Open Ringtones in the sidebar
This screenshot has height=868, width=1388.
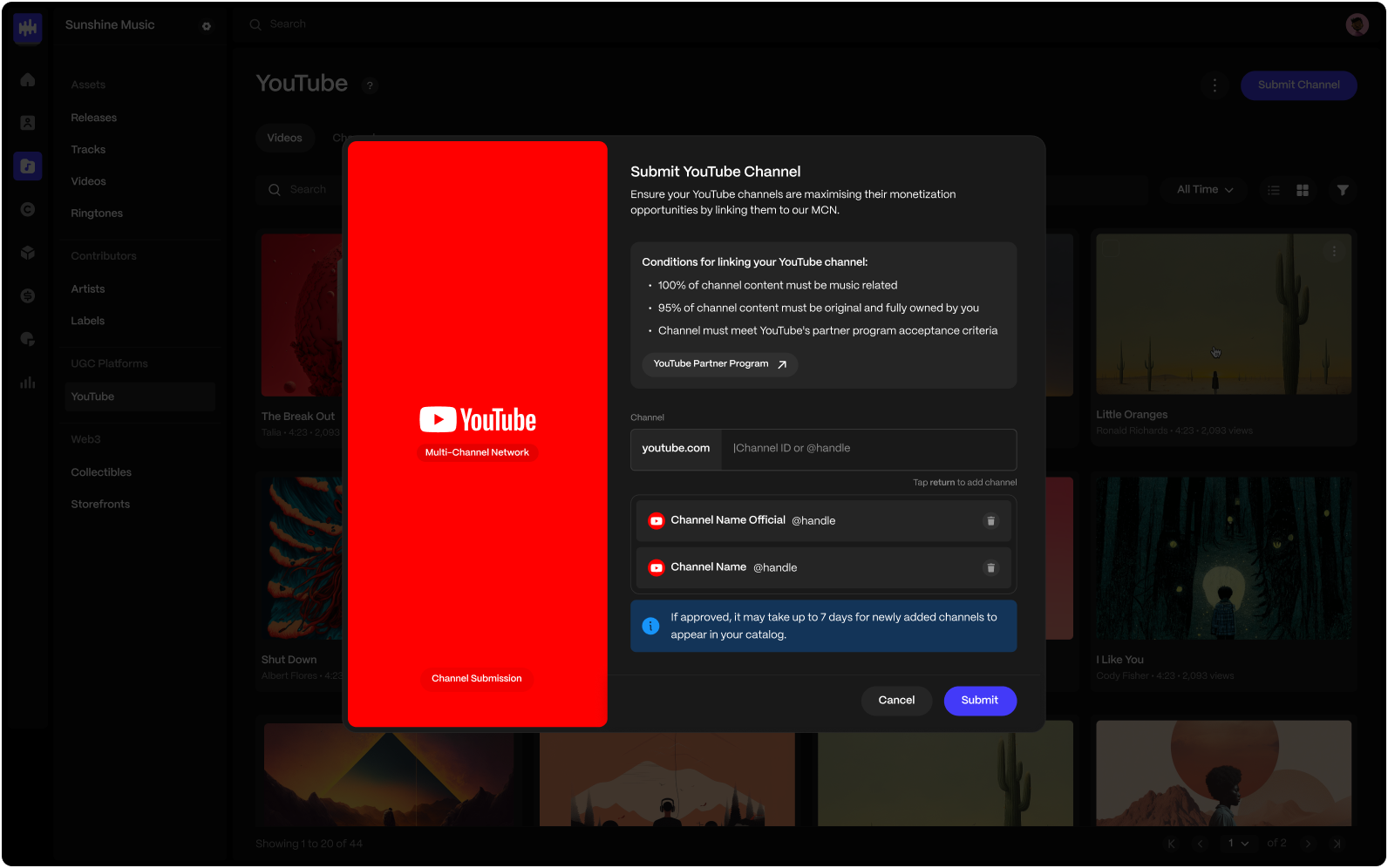[x=97, y=214]
